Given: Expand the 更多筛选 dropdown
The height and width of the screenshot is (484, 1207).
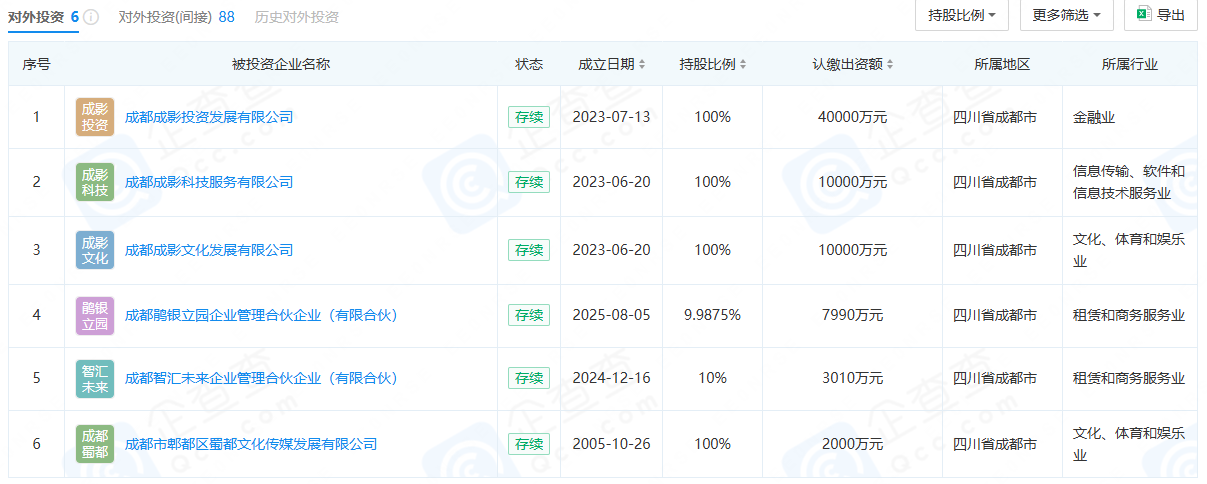Looking at the screenshot, I should [x=1067, y=15].
